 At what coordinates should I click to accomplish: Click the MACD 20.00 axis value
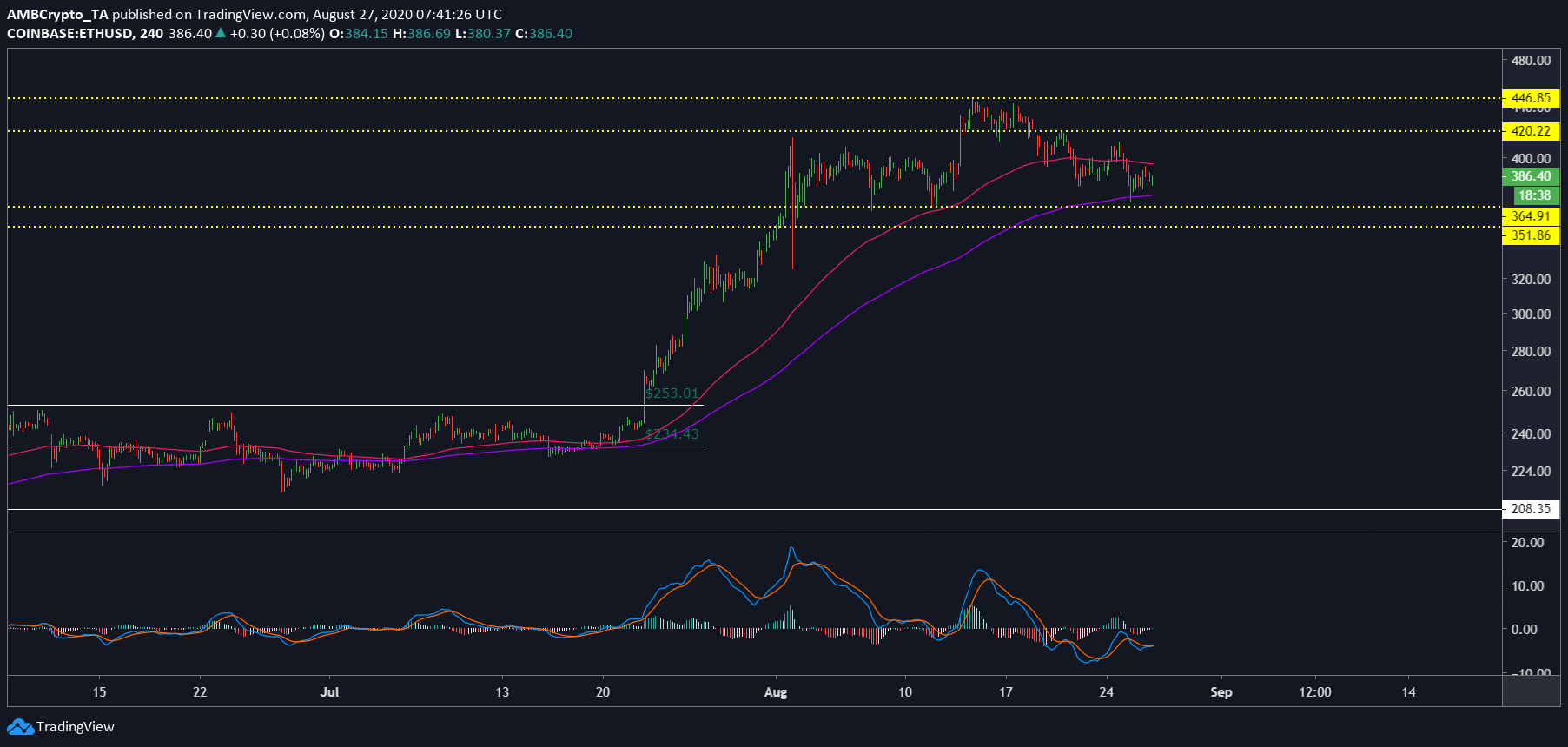[1527, 542]
